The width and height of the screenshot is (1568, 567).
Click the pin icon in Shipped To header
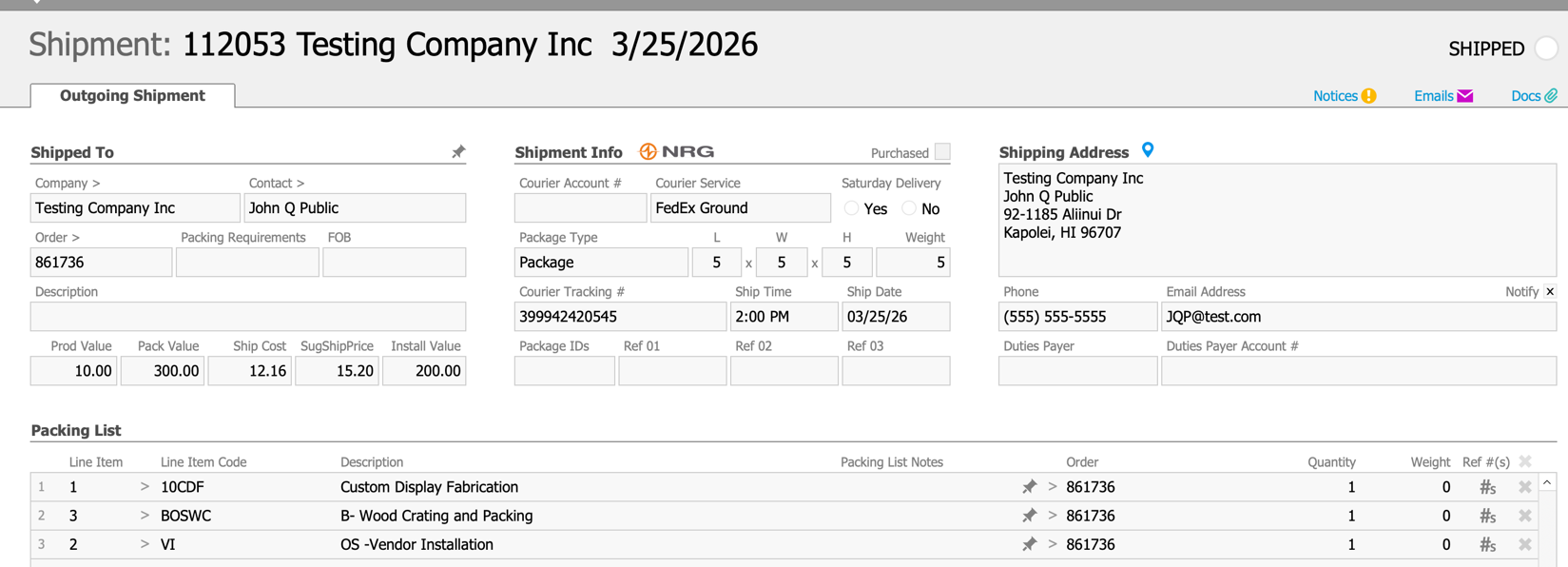(458, 152)
